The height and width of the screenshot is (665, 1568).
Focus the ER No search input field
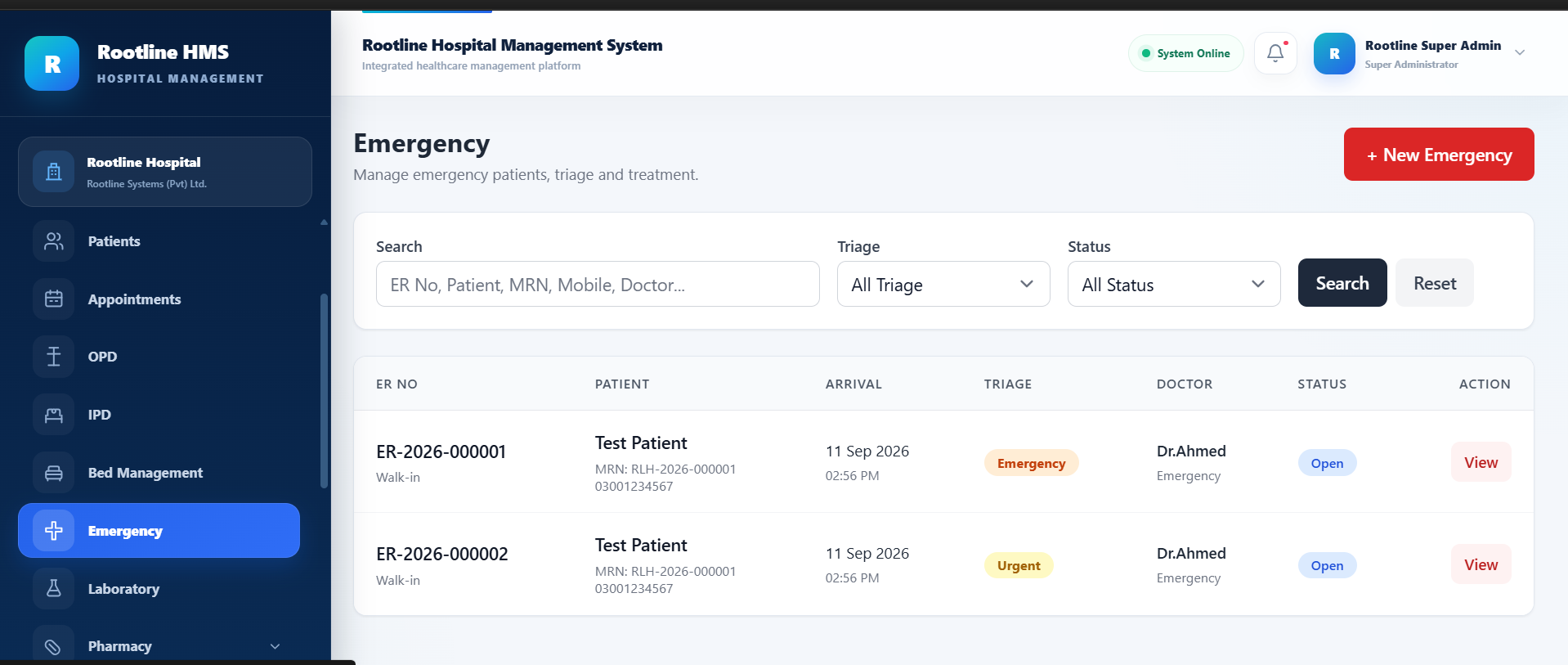coord(598,284)
